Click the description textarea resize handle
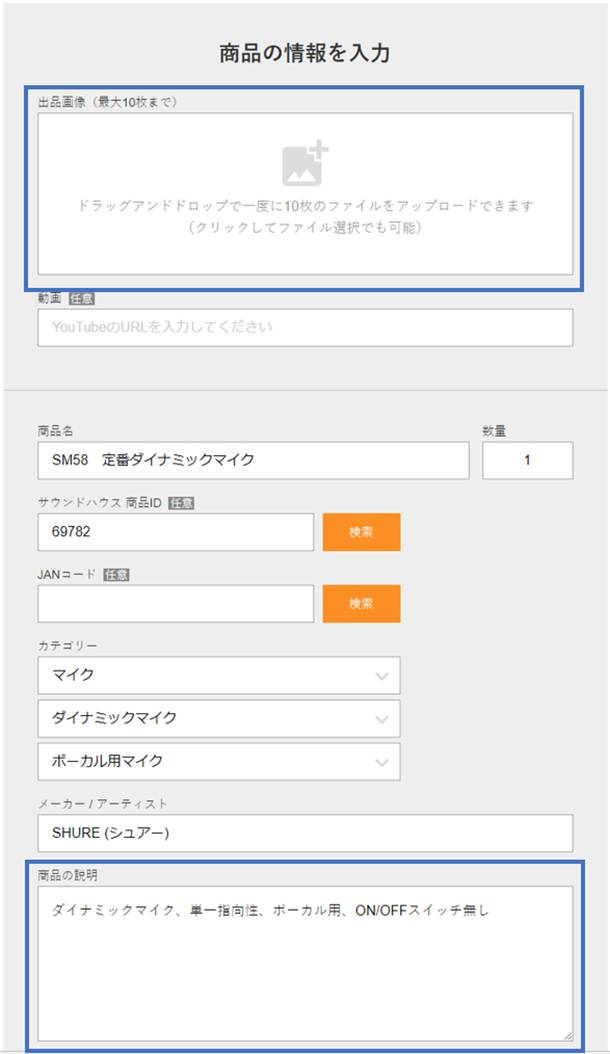The image size is (610, 1054). [x=568, y=1036]
